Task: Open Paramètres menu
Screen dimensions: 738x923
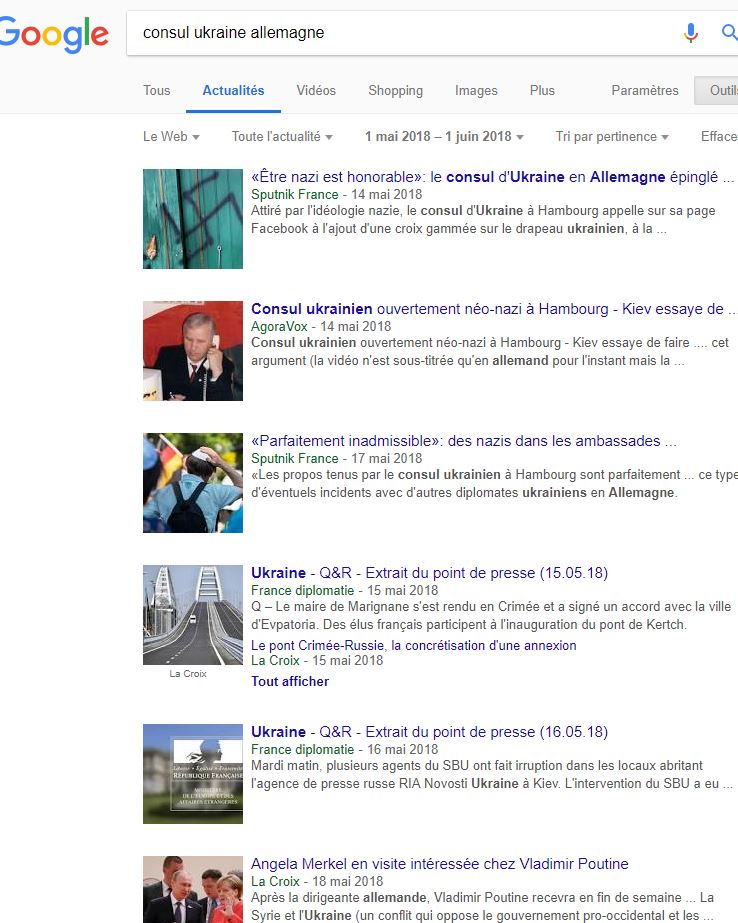Action: pos(644,91)
